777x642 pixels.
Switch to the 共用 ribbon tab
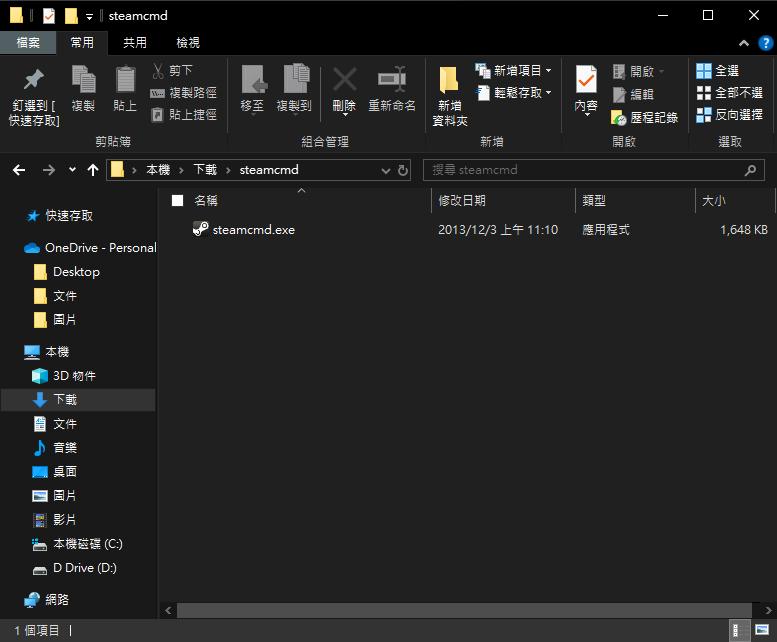point(135,43)
